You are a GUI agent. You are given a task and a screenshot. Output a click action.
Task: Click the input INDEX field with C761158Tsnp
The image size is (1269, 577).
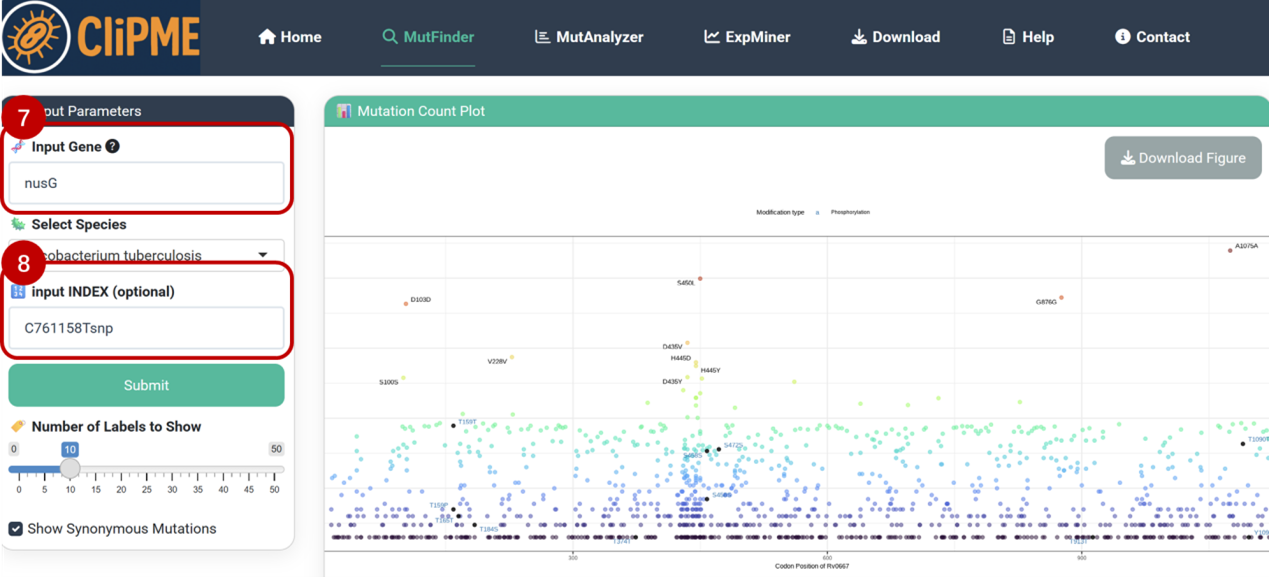(x=146, y=328)
